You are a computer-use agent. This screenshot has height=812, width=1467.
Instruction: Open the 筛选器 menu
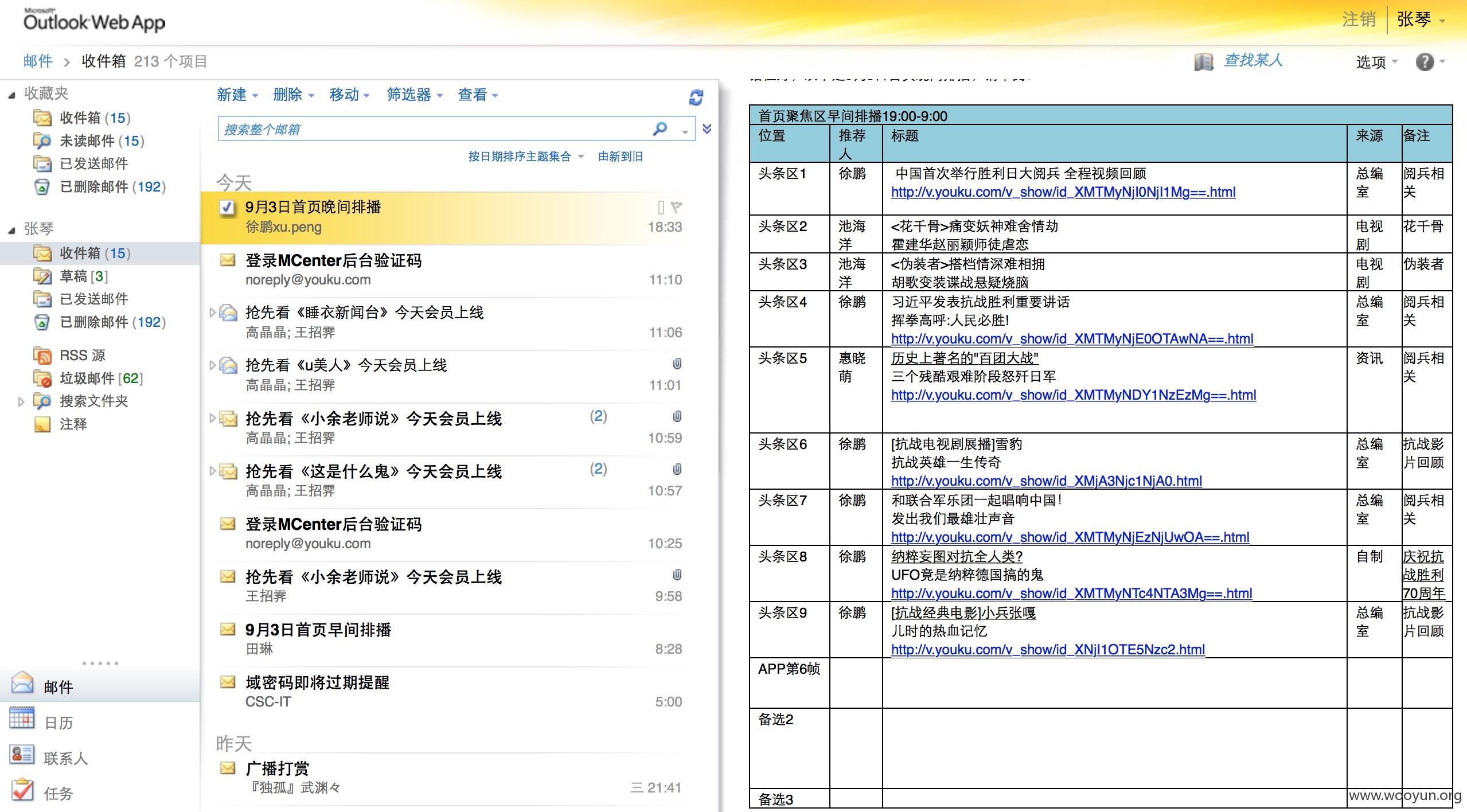415,95
